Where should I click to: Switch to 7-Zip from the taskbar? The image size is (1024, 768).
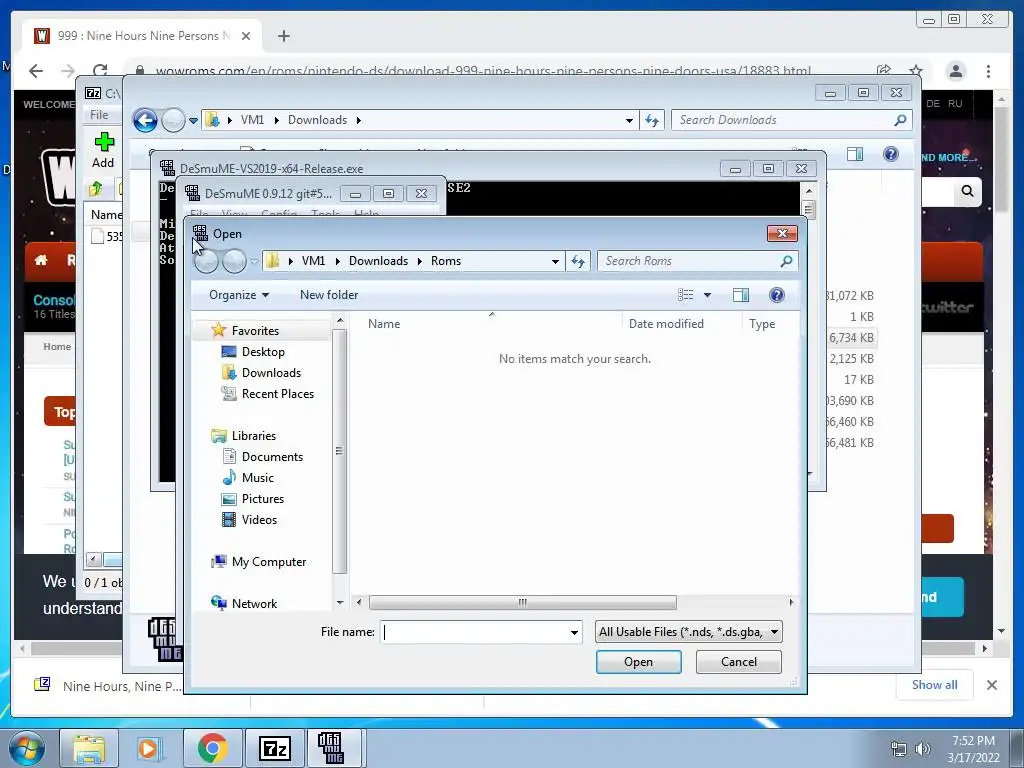click(274, 748)
